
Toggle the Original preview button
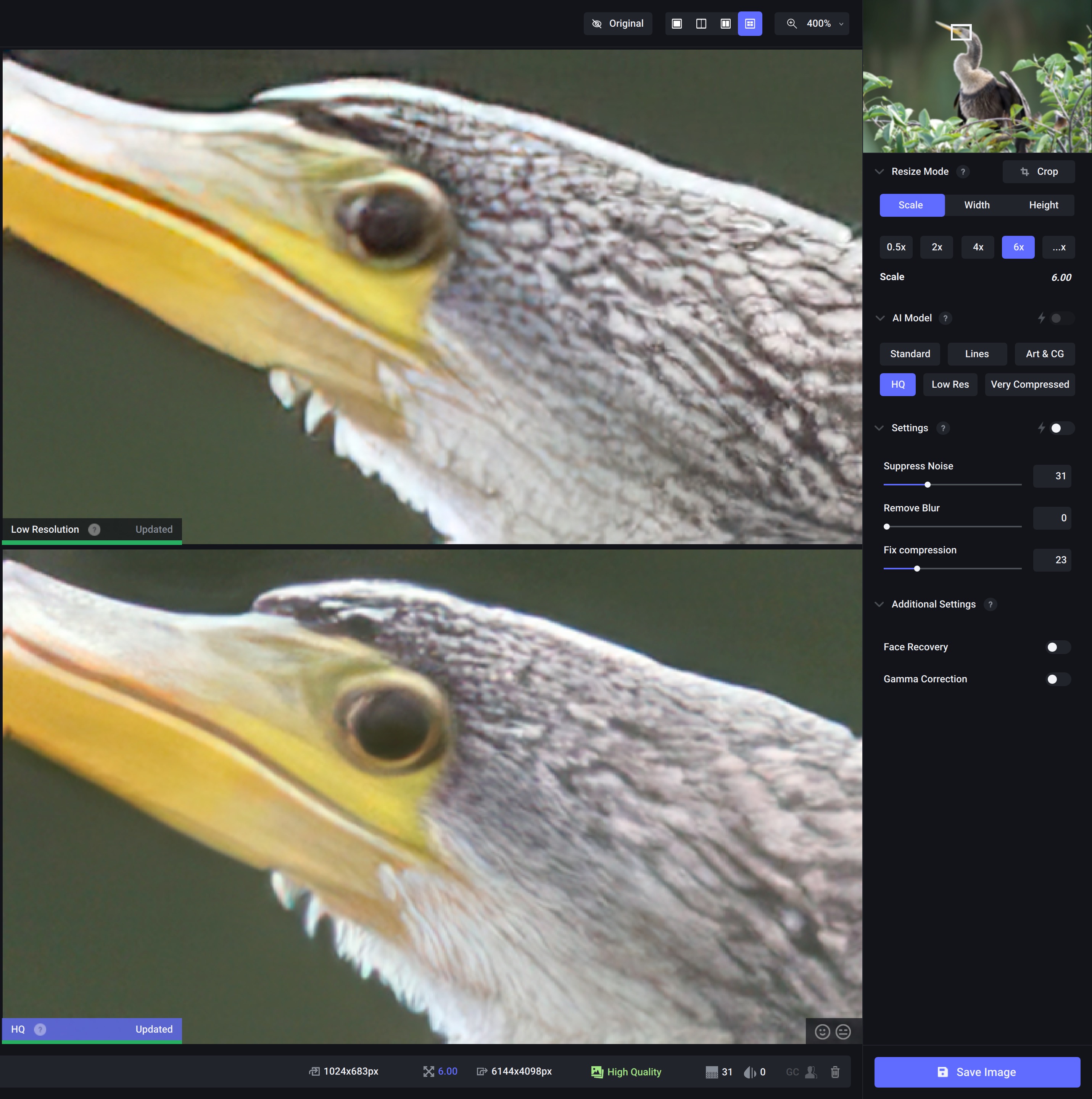618,23
